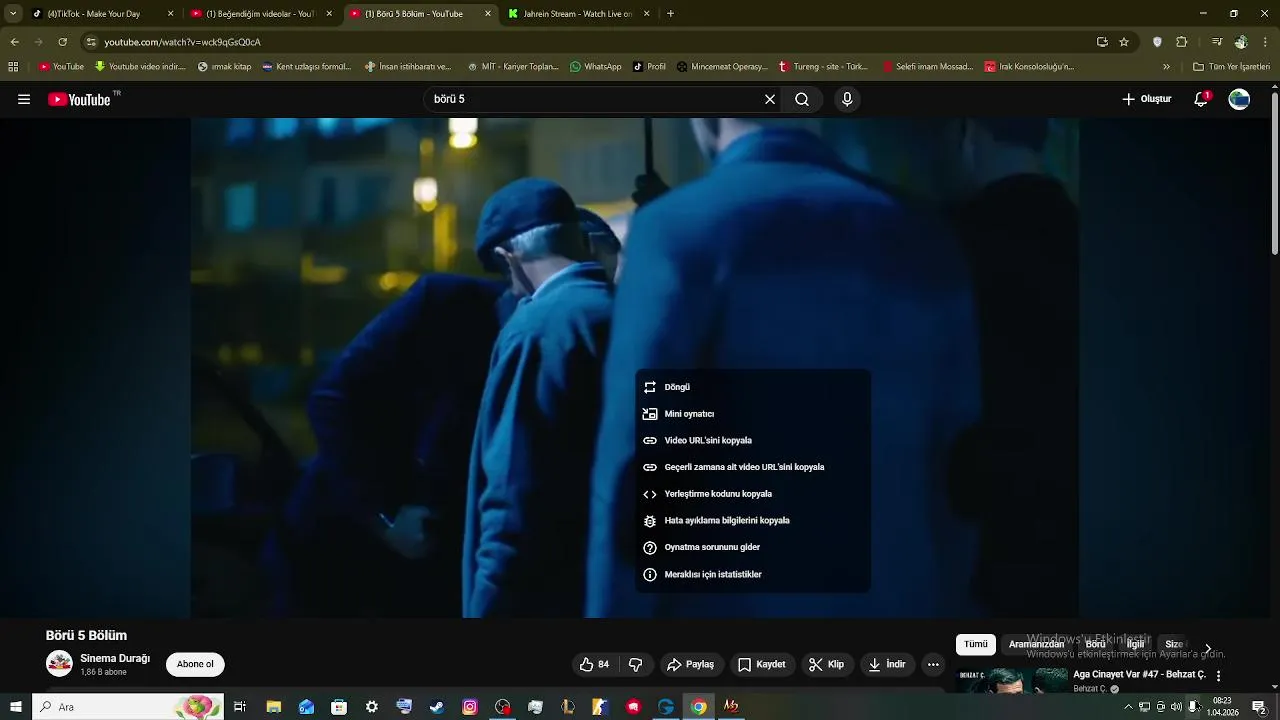Click the Windows taskbar search box
The height and width of the screenshot is (720, 1280).
coord(127,707)
